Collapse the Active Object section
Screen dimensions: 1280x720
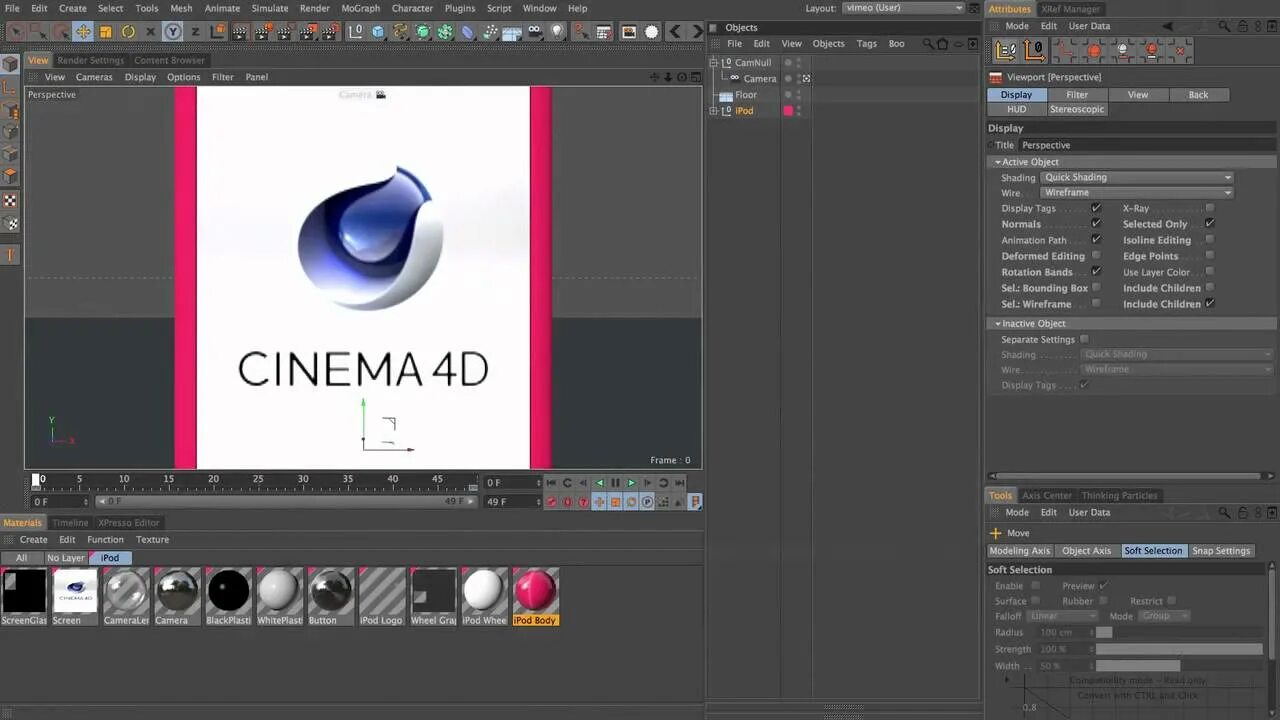997,162
